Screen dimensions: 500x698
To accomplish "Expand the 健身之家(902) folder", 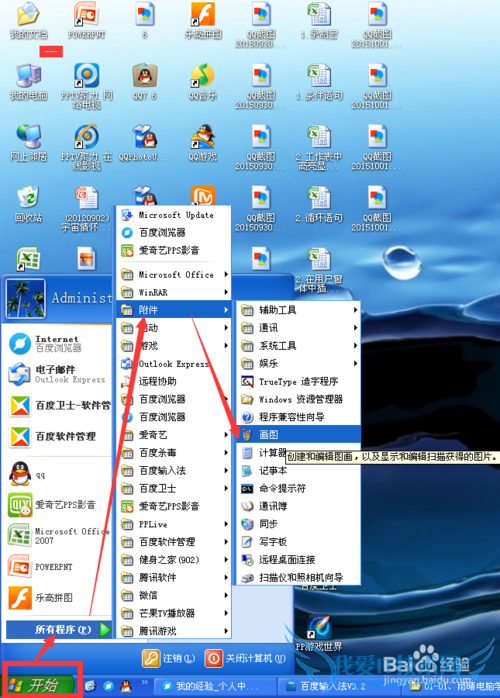I will point(174,560).
